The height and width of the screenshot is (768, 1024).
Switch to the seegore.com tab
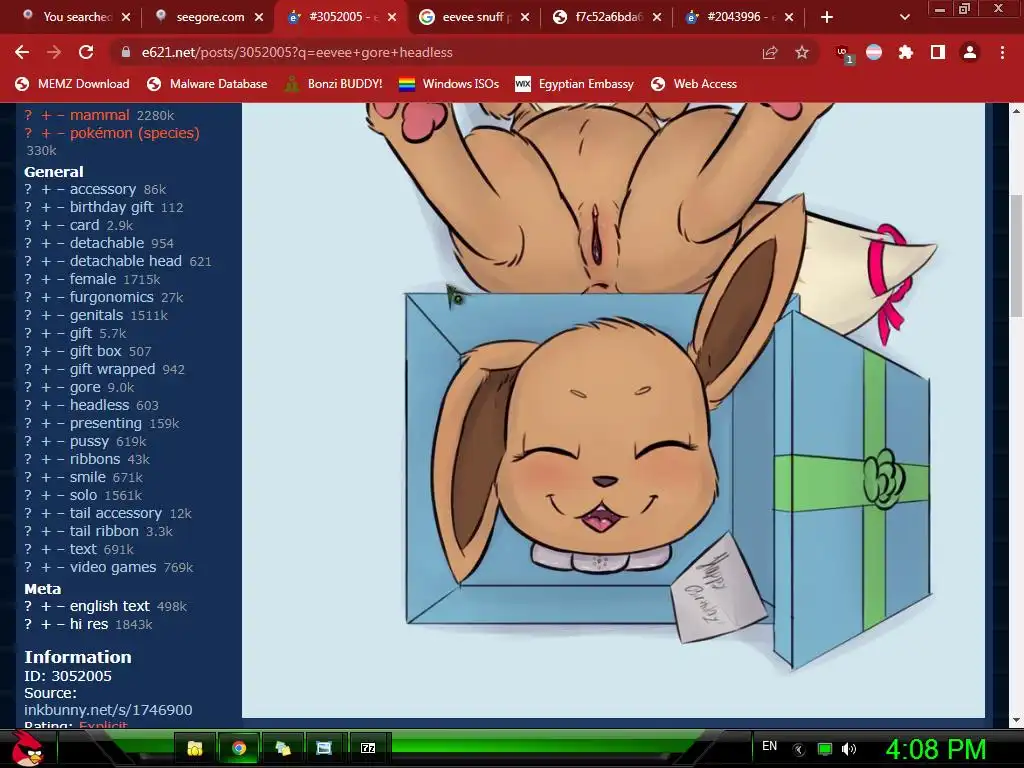click(209, 17)
